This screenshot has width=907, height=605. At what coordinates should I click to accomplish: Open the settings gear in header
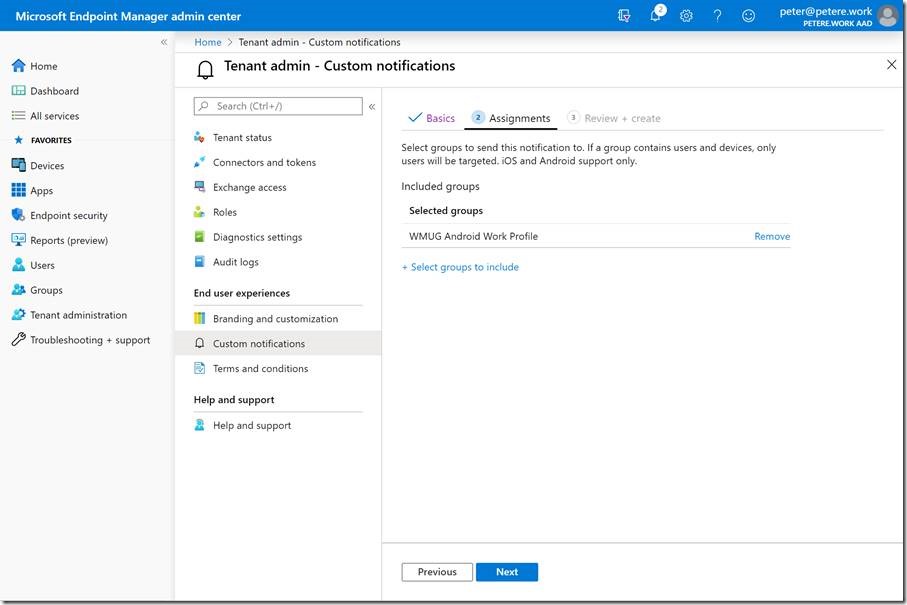tap(686, 16)
